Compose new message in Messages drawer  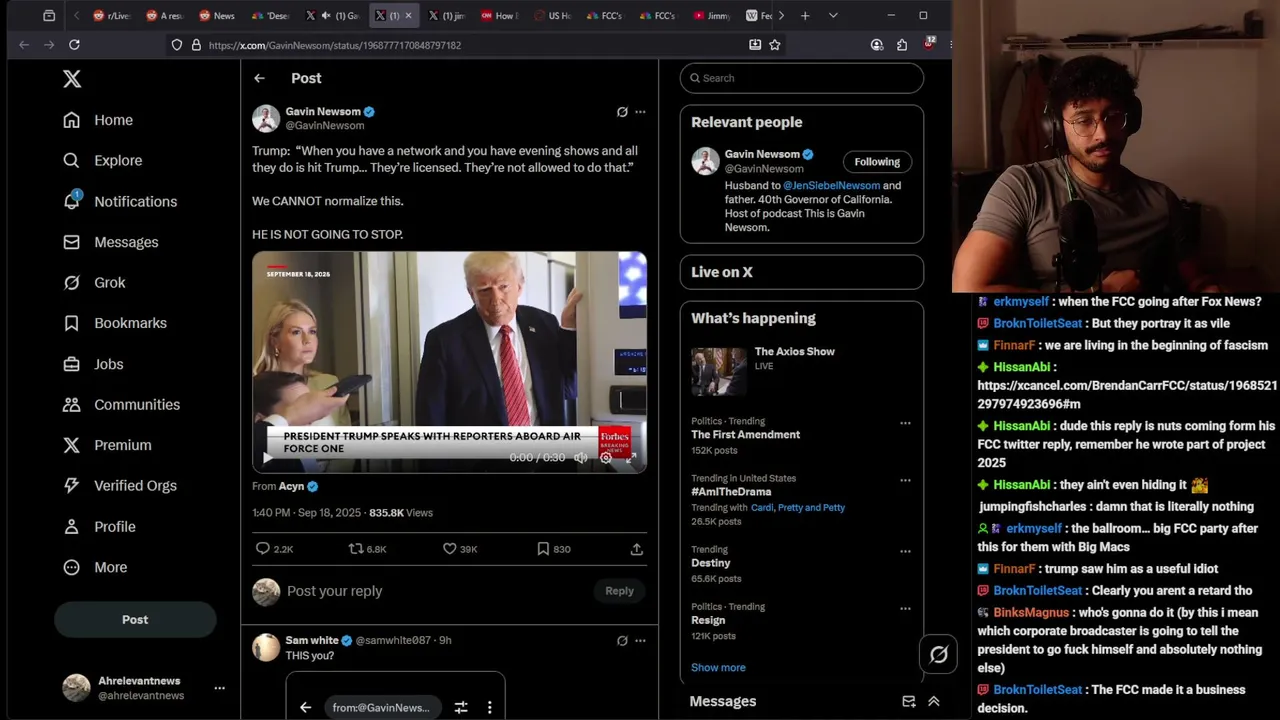point(909,702)
